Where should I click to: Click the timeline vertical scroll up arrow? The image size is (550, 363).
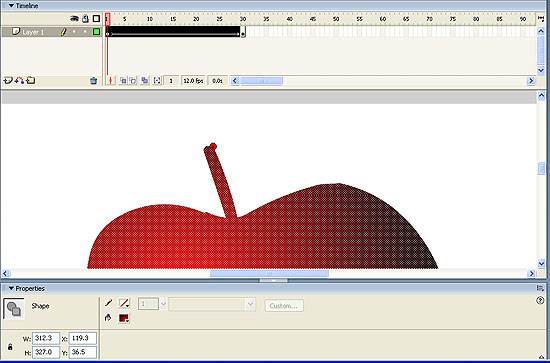pyautogui.click(x=541, y=31)
